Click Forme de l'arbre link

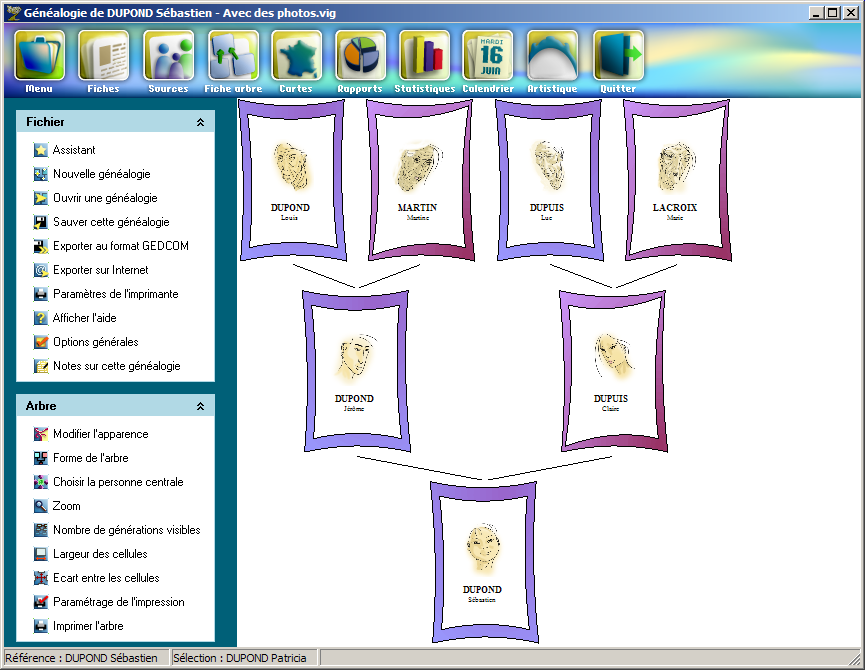click(x=90, y=458)
